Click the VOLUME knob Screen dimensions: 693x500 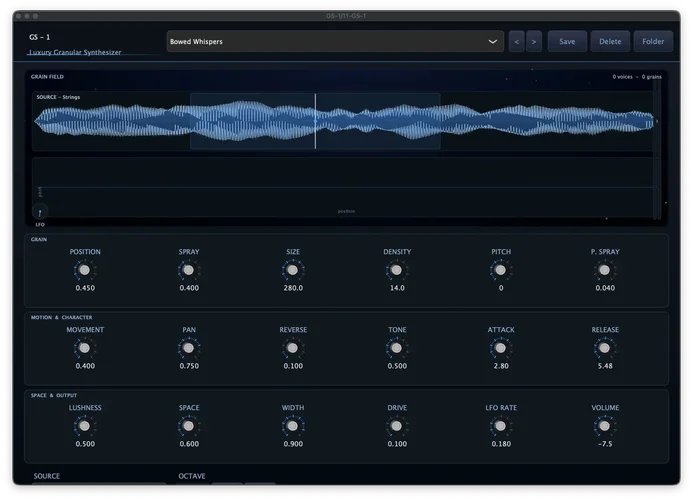(x=604, y=426)
